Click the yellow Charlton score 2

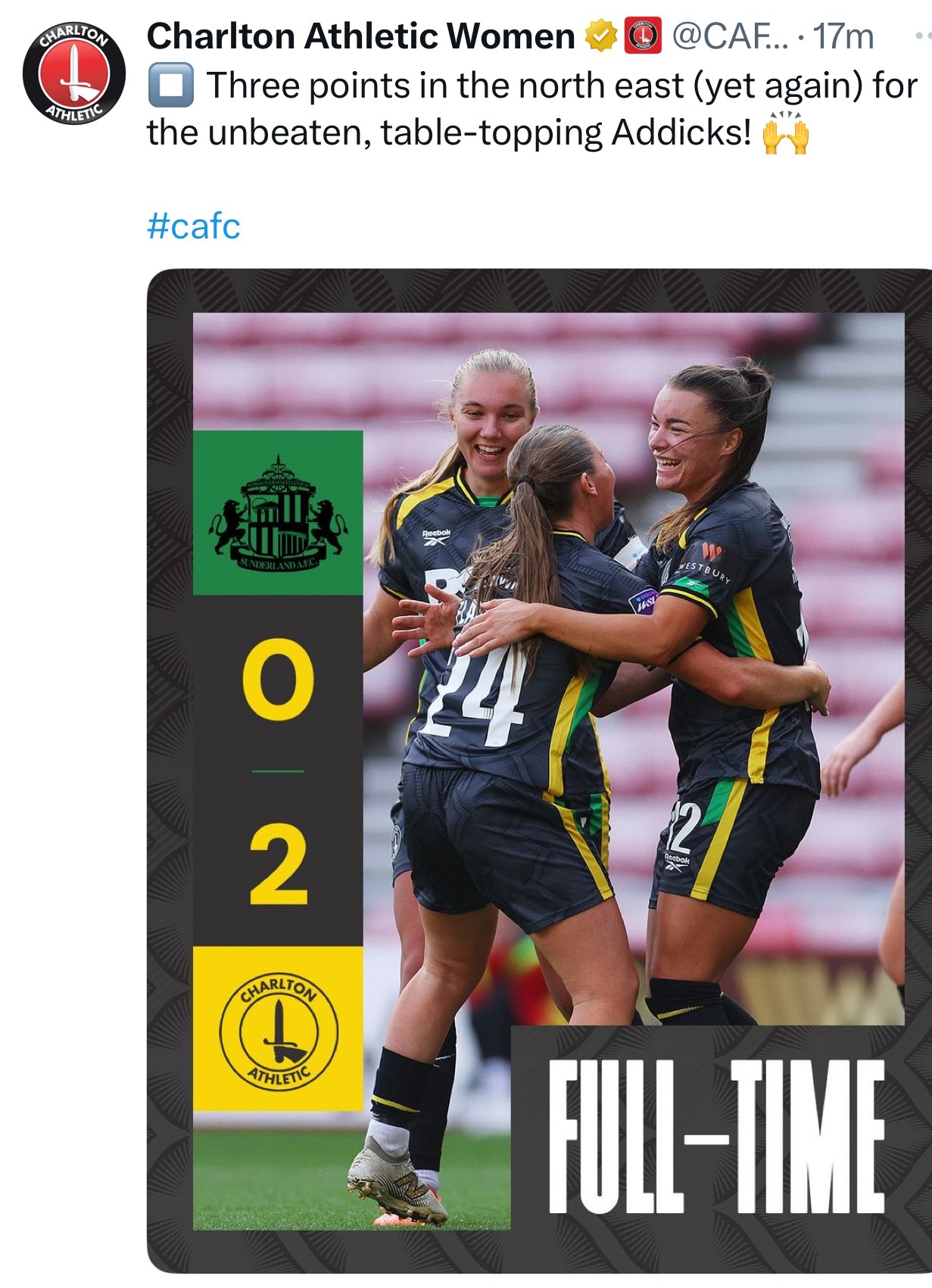(279, 865)
